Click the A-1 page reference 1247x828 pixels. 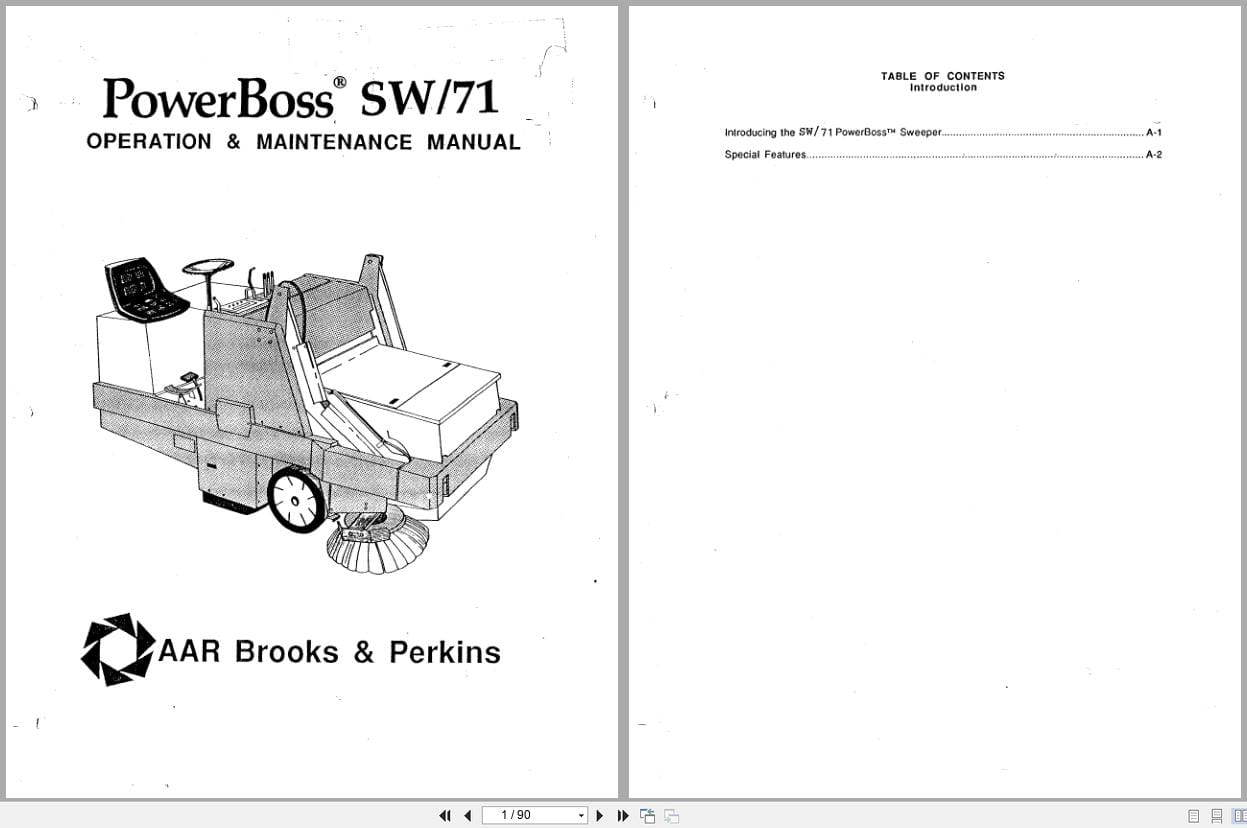1154,131
